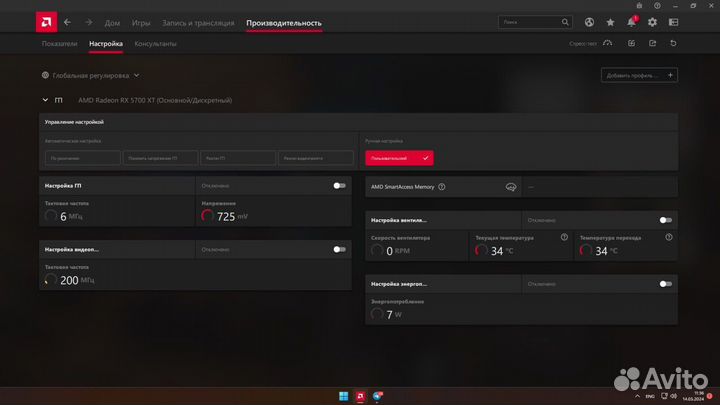Screen dimensions: 720x405
Task: Click the reset settings circular arrow icon
Action: pyautogui.click(x=673, y=43)
